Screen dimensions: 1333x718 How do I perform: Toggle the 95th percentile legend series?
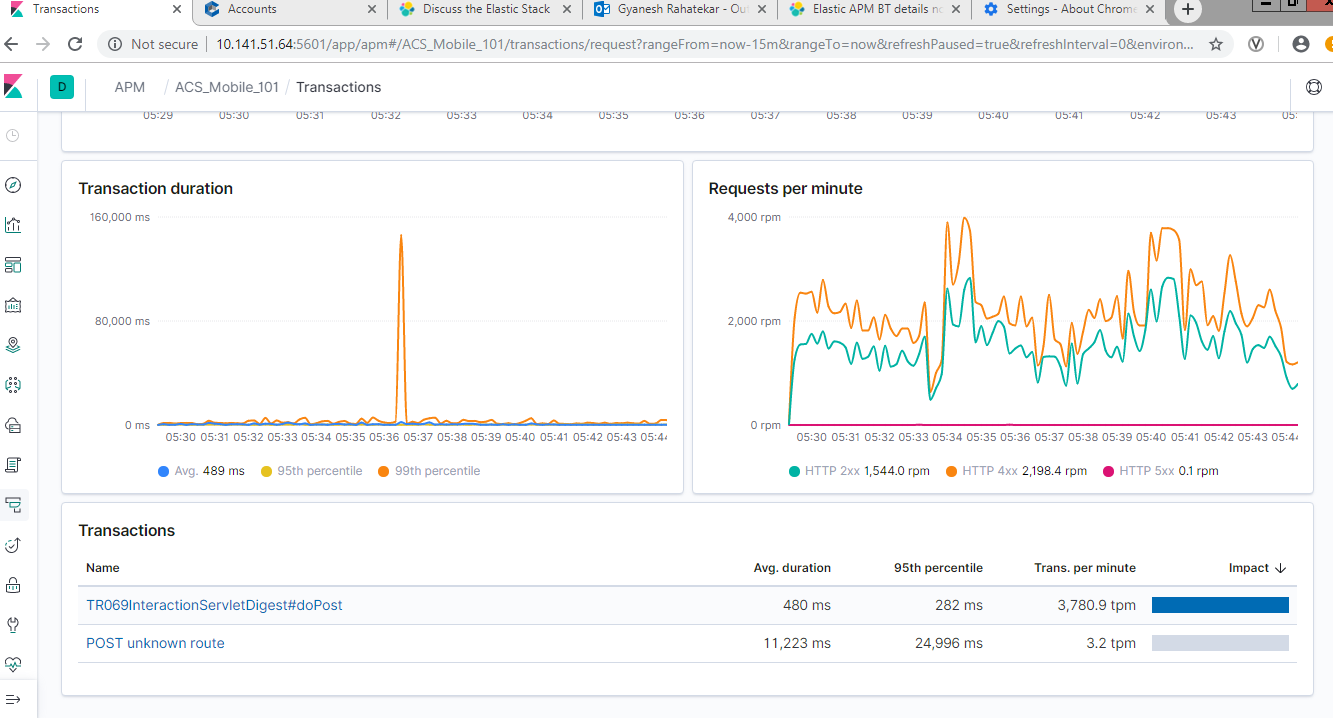(311, 471)
